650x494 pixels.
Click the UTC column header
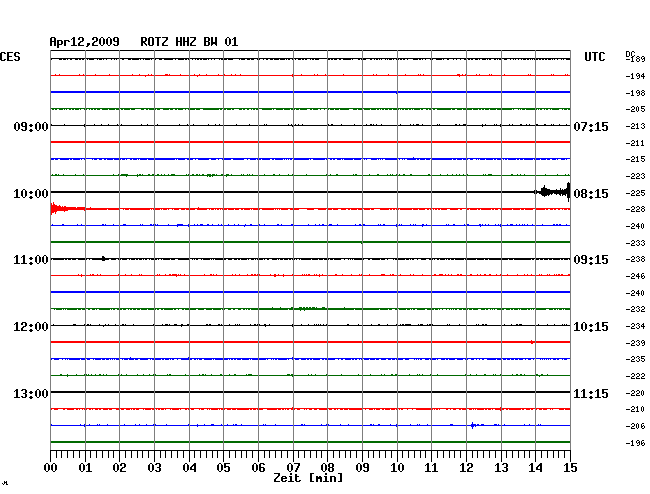point(594,57)
